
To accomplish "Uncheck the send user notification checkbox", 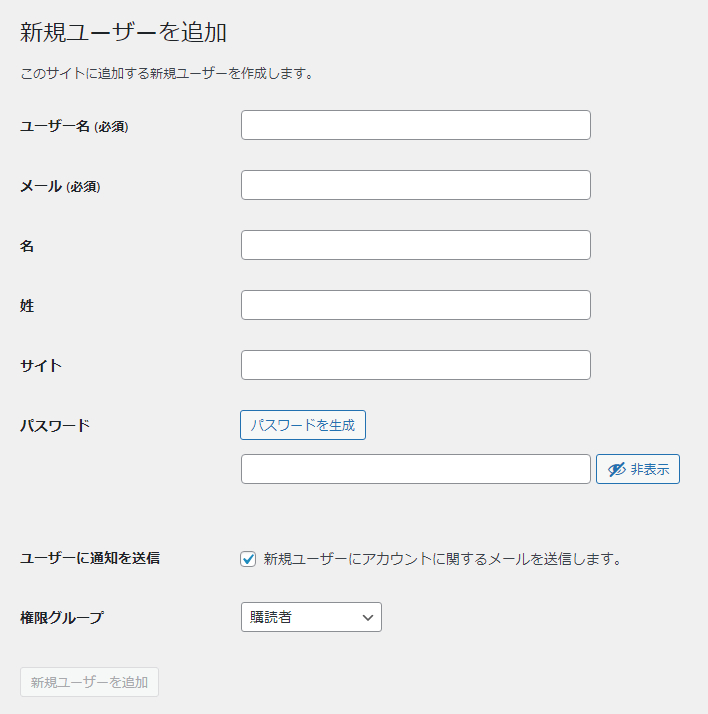I will pos(249,559).
